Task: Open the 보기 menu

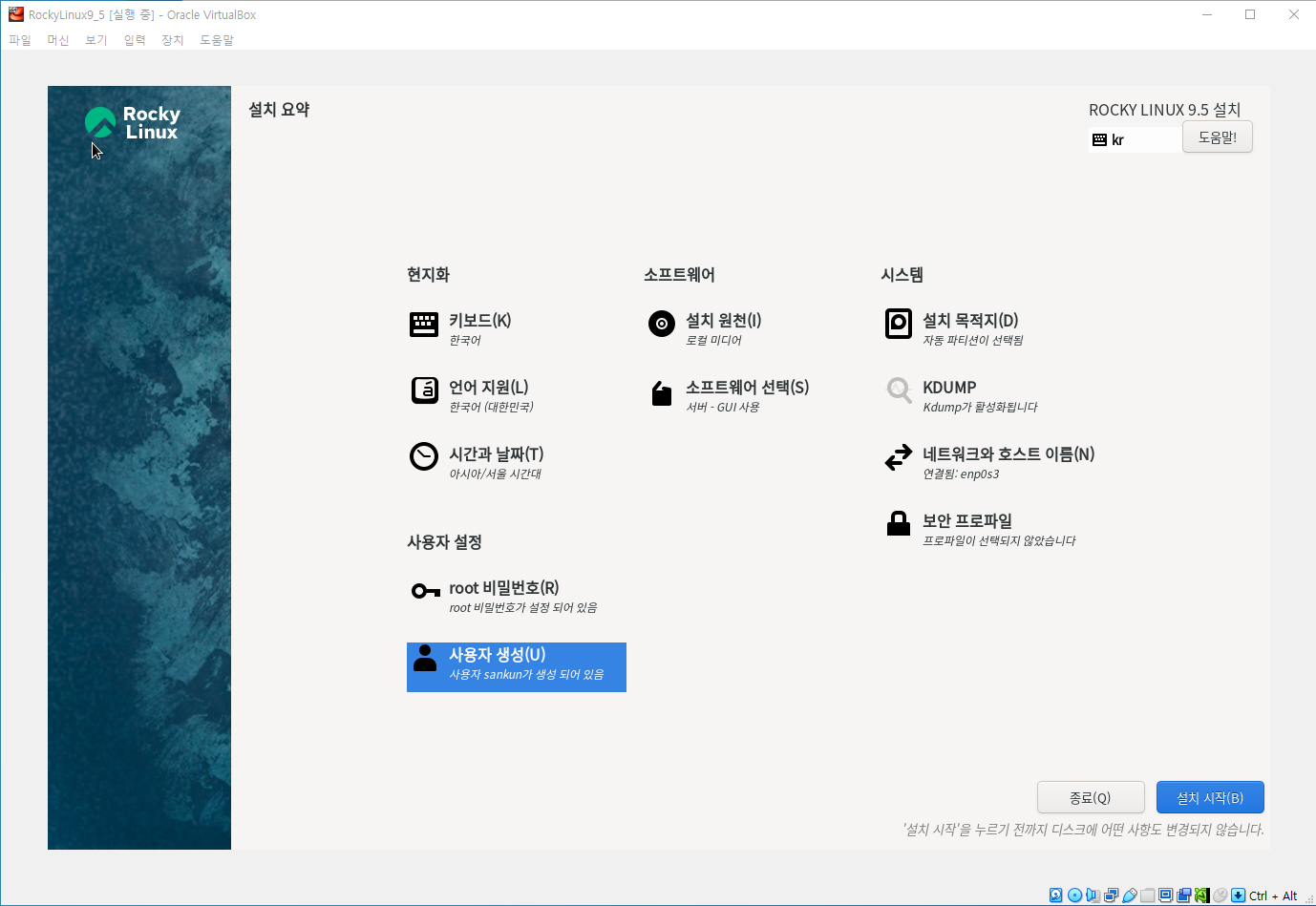Action: pos(96,40)
